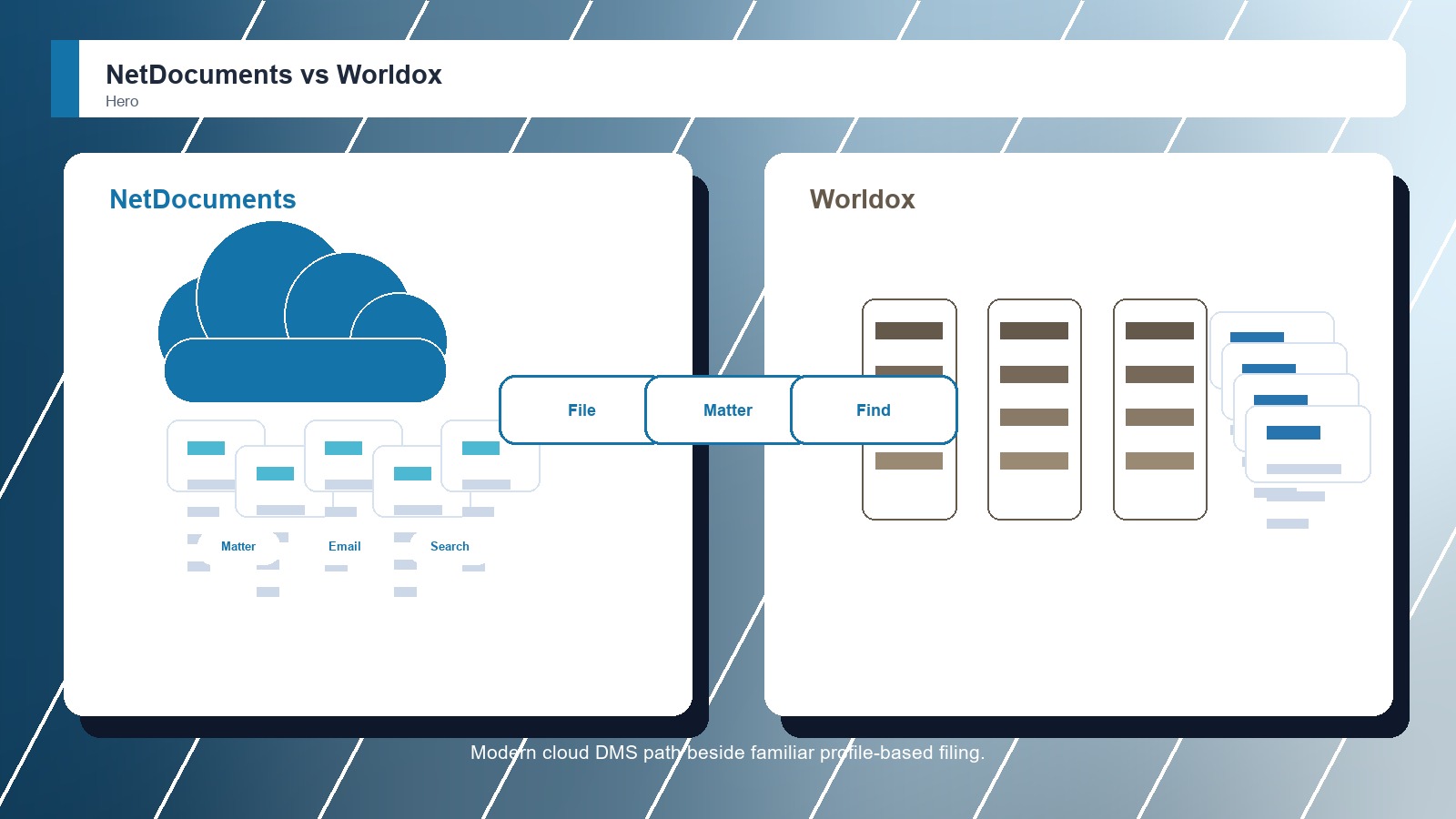Click the NetDocuments panel heading
The image size is (1456, 819).
[203, 199]
